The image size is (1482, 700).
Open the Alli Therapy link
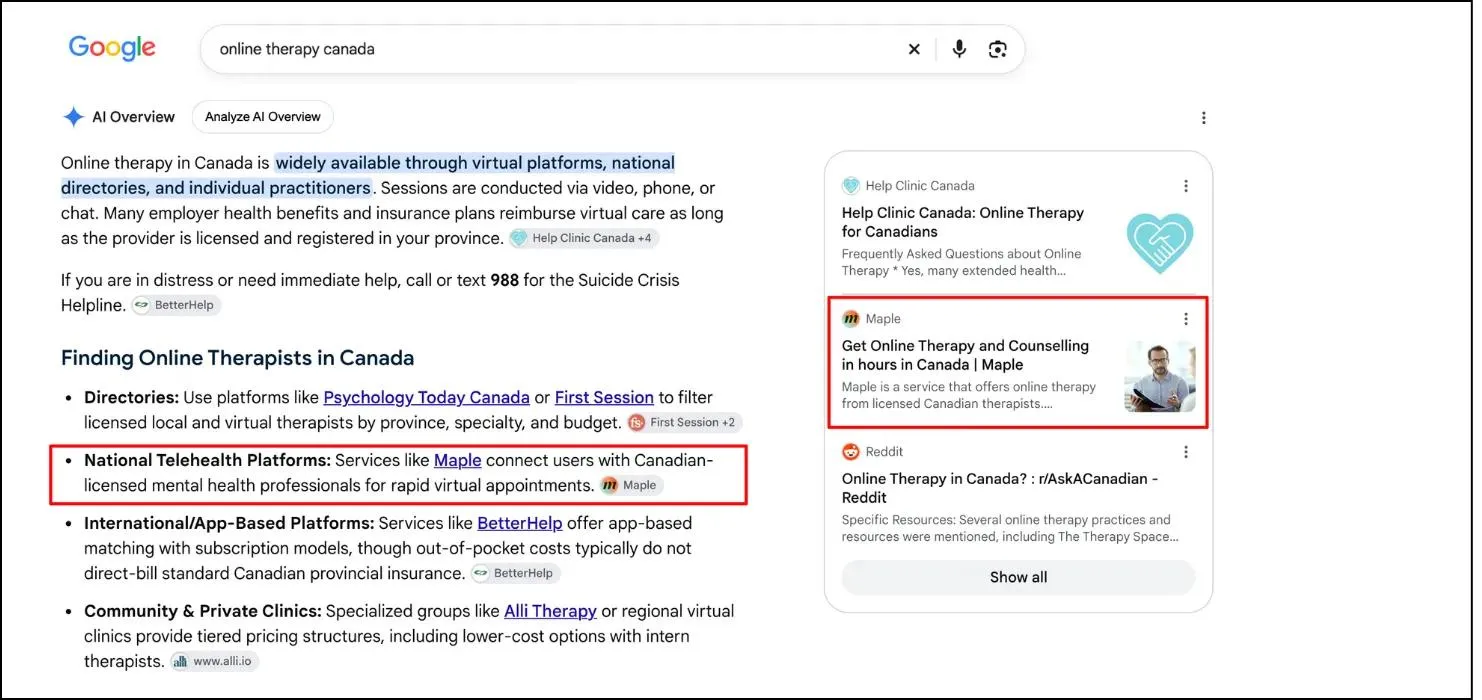pyautogui.click(x=550, y=611)
